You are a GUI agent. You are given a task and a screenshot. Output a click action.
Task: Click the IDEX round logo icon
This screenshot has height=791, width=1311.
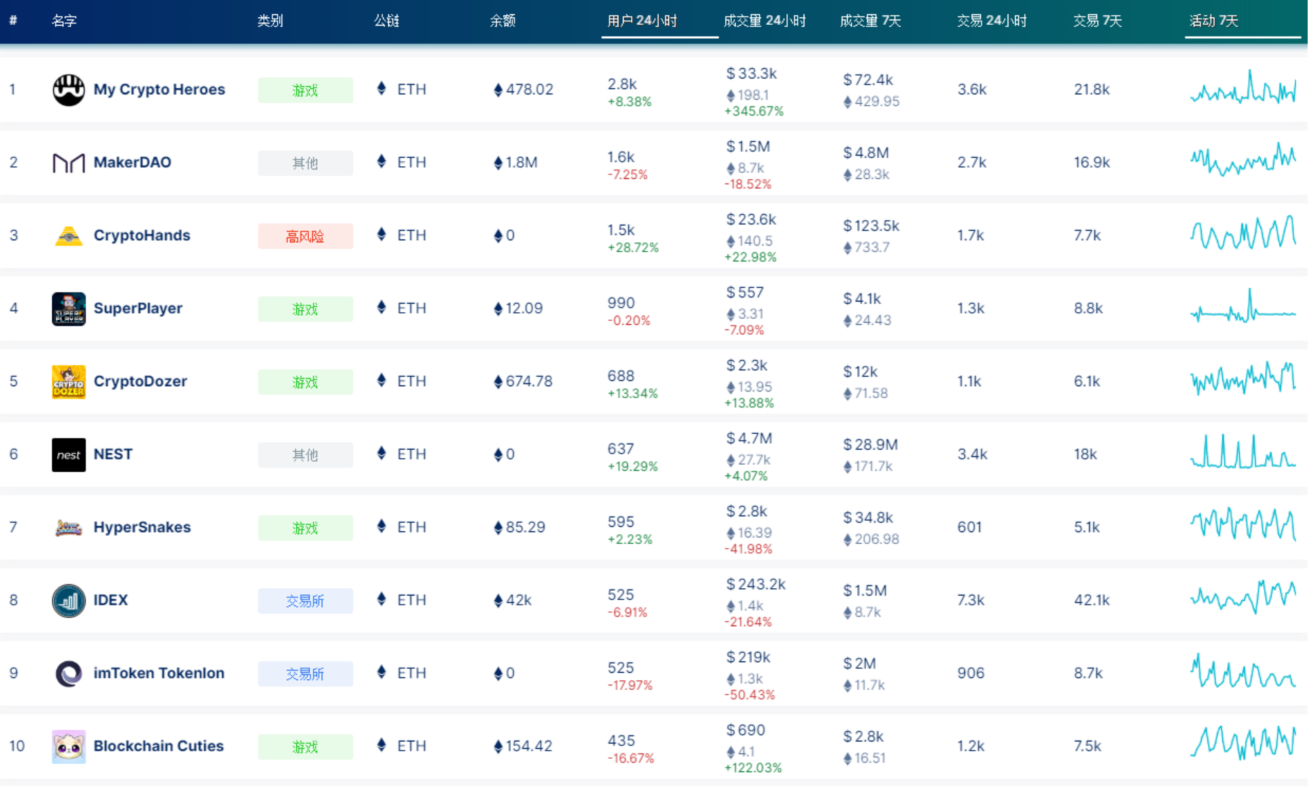point(69,601)
